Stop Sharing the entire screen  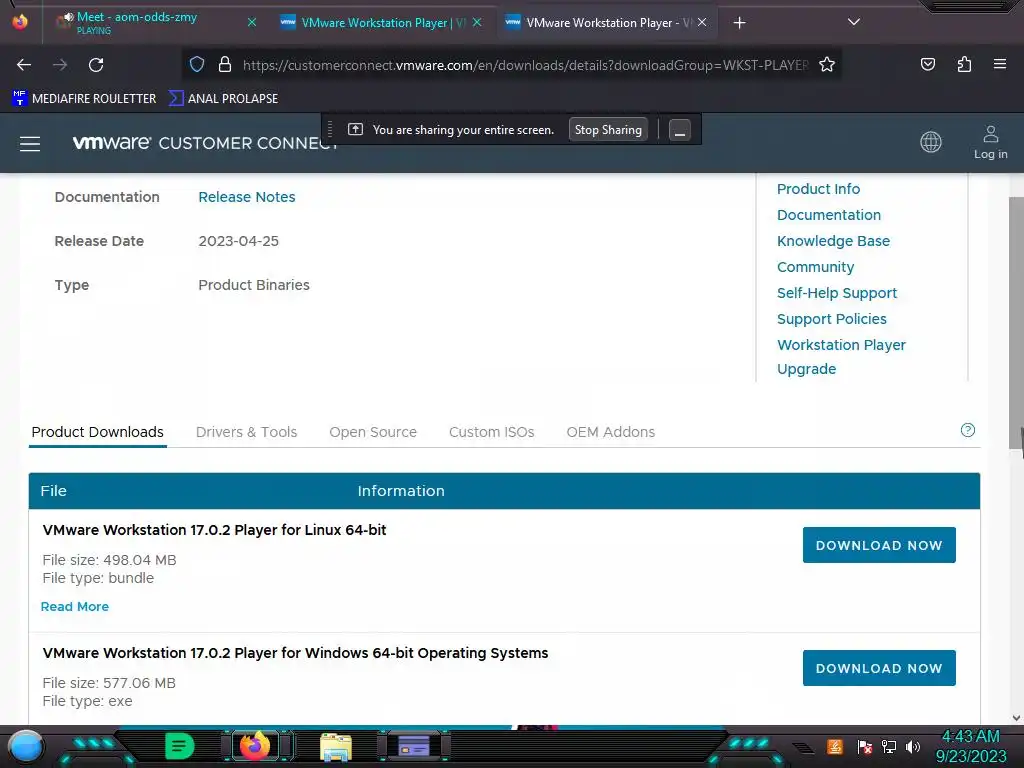pos(608,130)
